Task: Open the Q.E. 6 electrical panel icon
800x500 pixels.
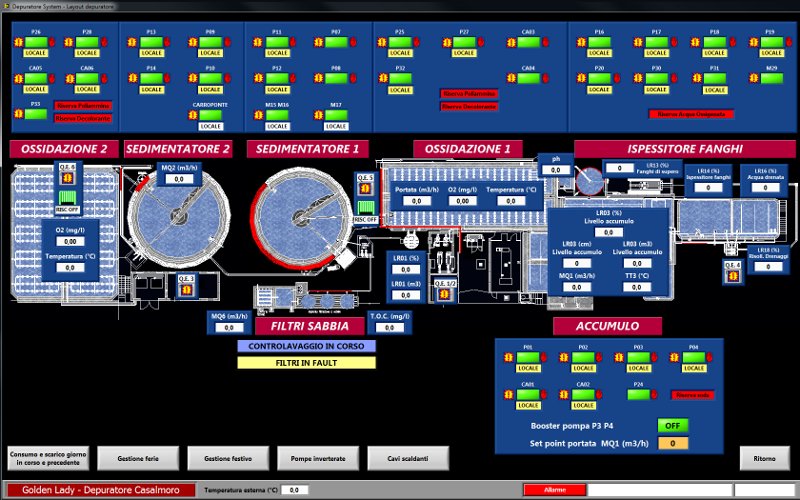Action: point(67,178)
